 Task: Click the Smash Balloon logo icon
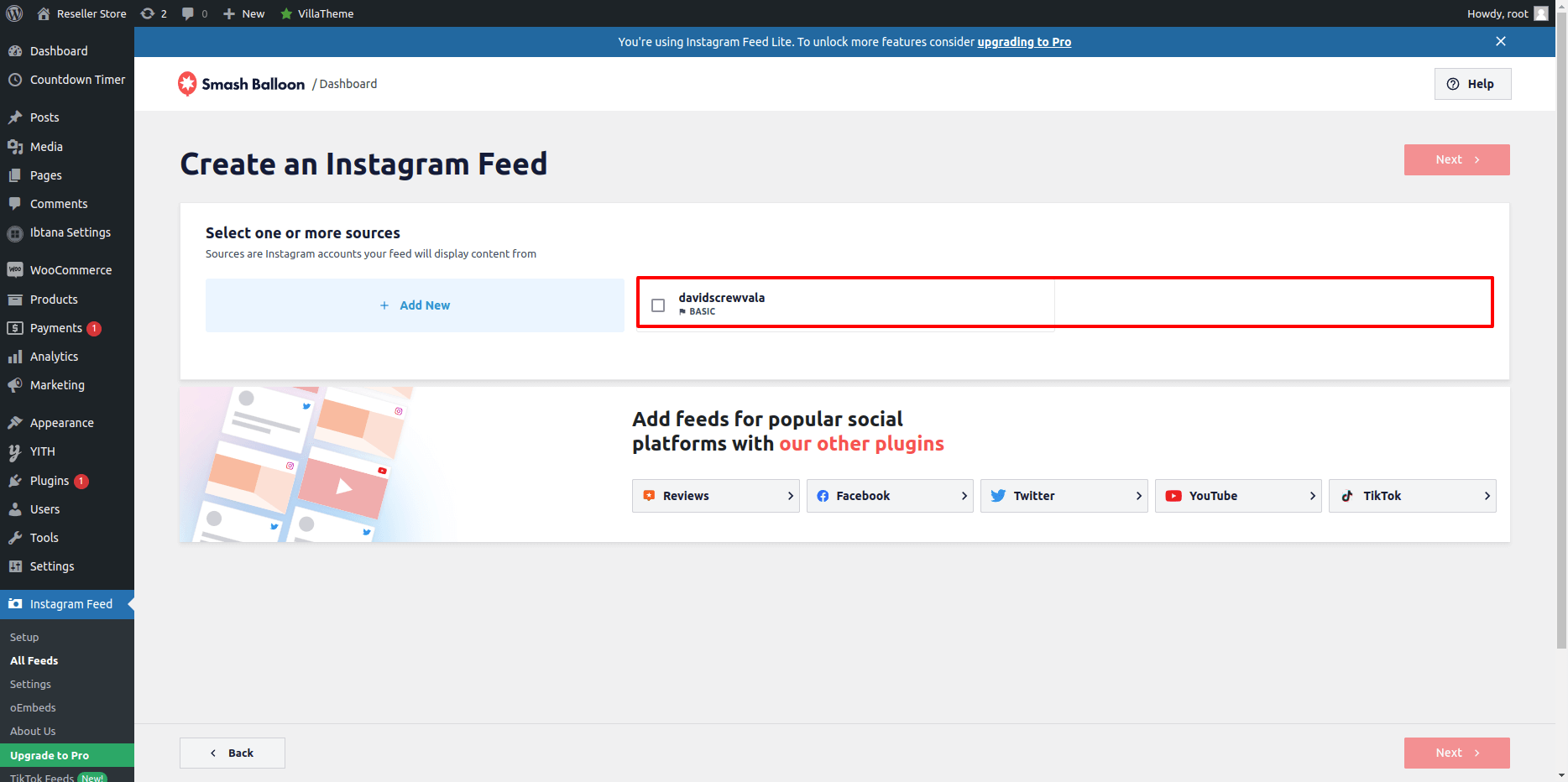point(187,83)
